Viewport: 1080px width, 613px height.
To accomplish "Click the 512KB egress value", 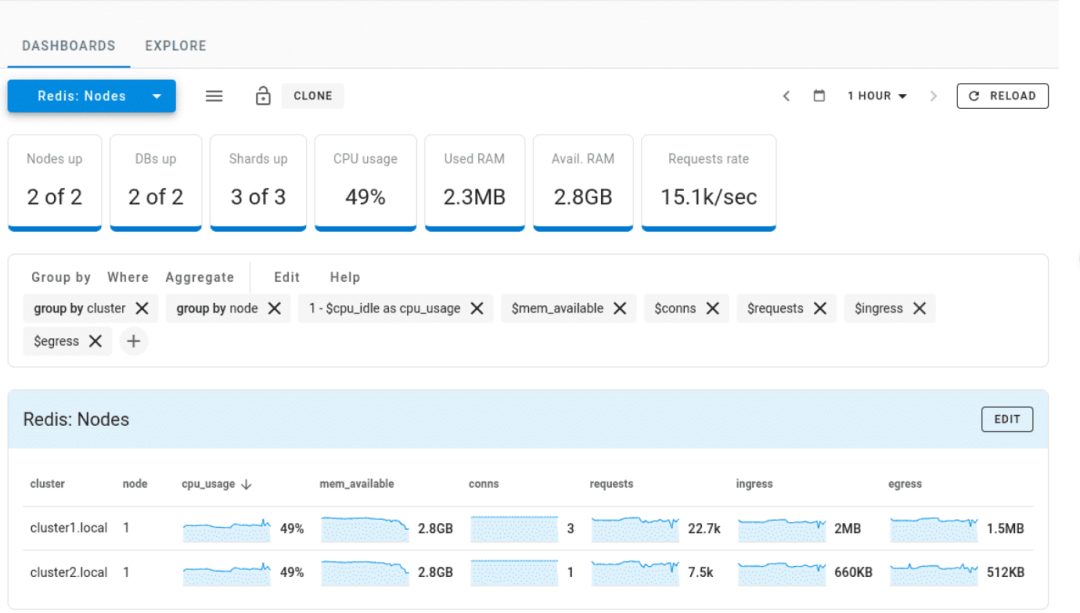I will pos(1006,572).
